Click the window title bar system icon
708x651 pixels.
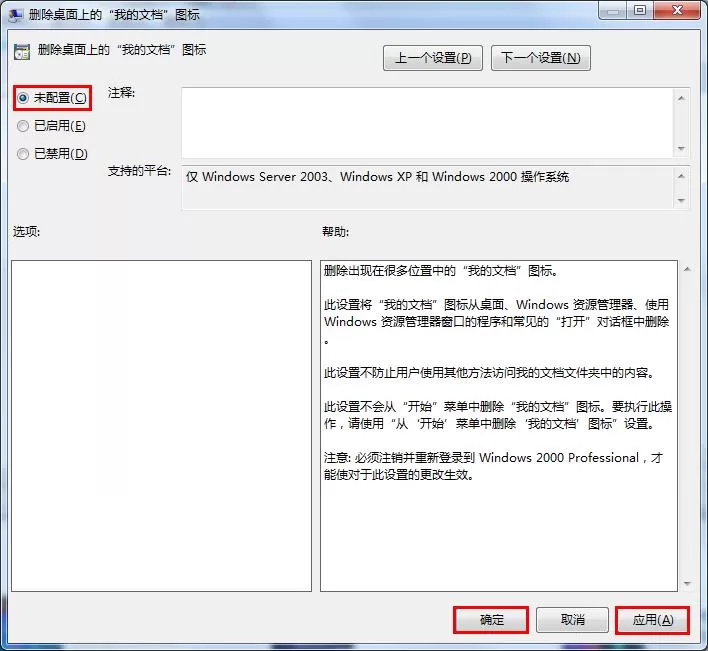click(x=15, y=15)
